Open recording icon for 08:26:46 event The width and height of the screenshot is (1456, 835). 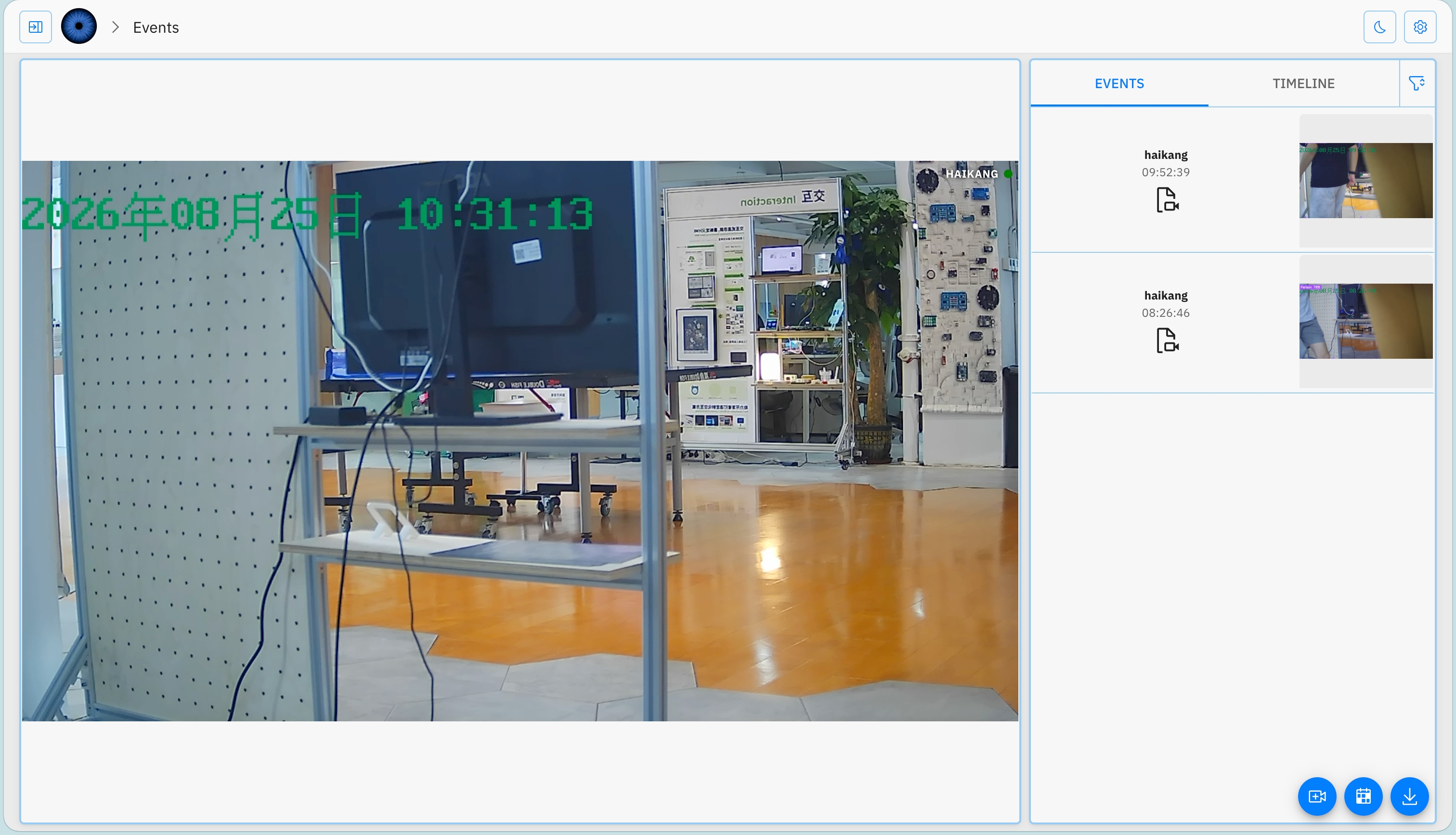click(x=1167, y=340)
